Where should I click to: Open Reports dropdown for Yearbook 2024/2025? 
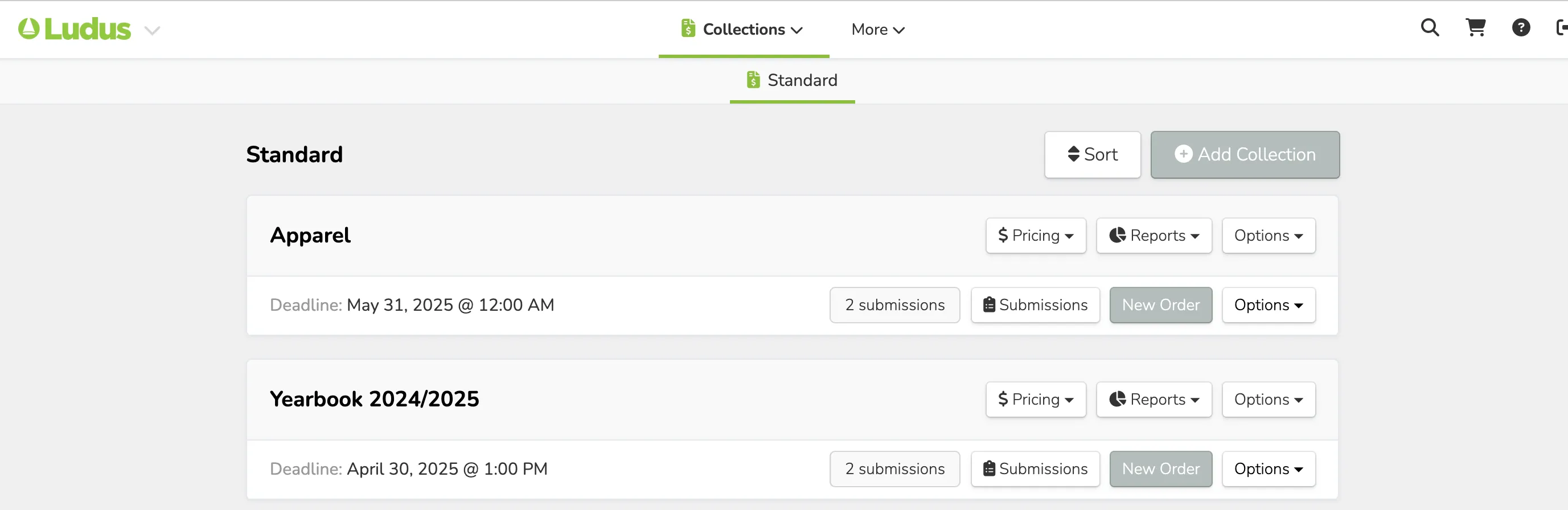(1154, 399)
